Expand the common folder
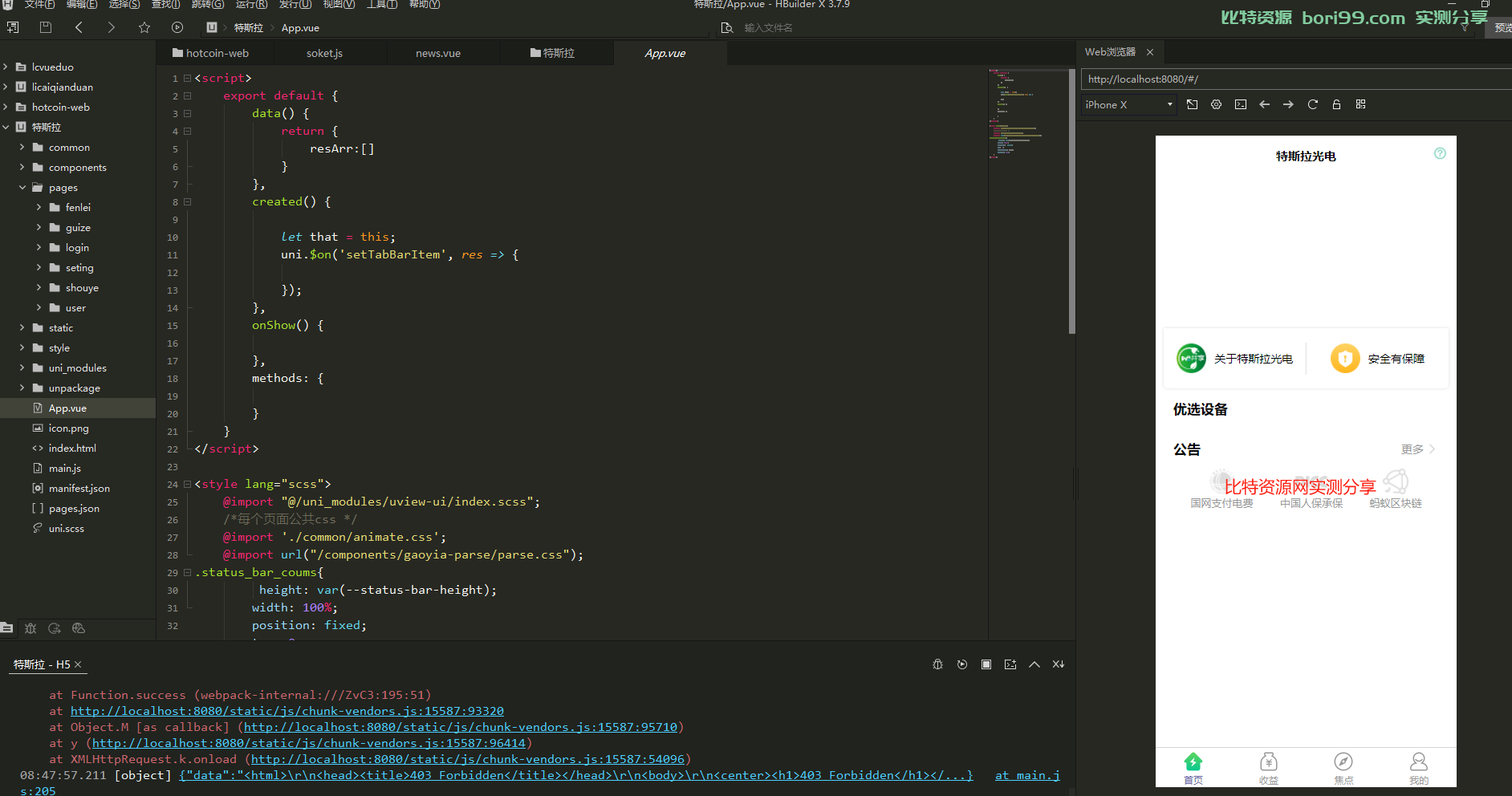Image resolution: width=1512 pixels, height=796 pixels. pyautogui.click(x=22, y=147)
